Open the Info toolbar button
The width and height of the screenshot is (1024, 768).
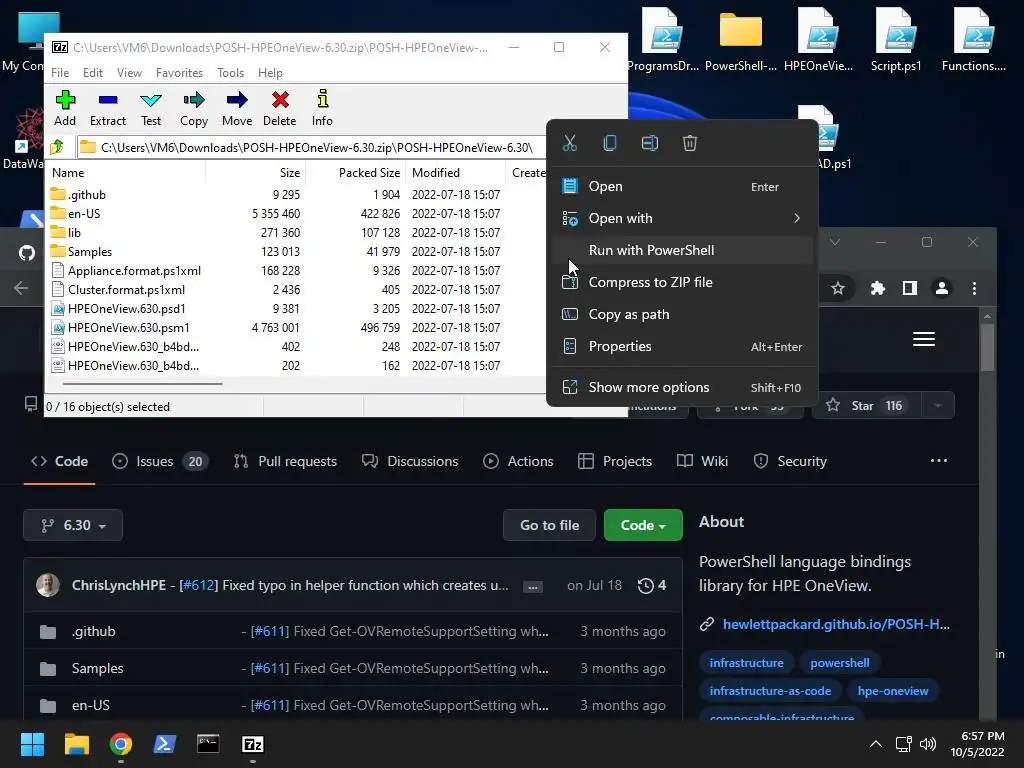click(x=322, y=108)
